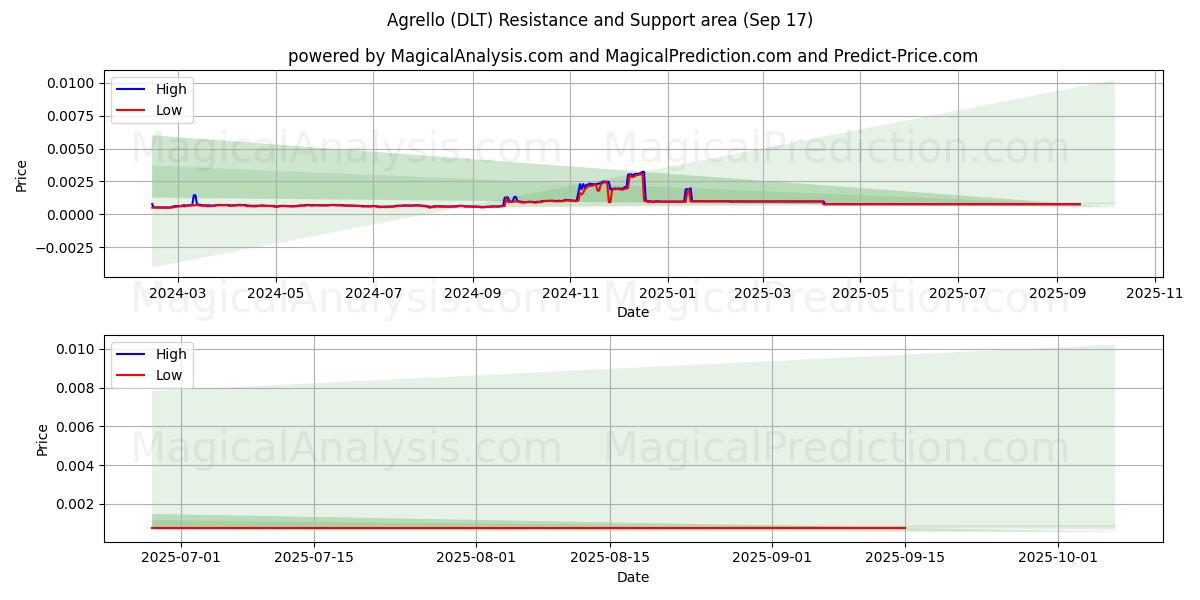Click the '0.004' price tick, bottom chart

tap(75, 466)
